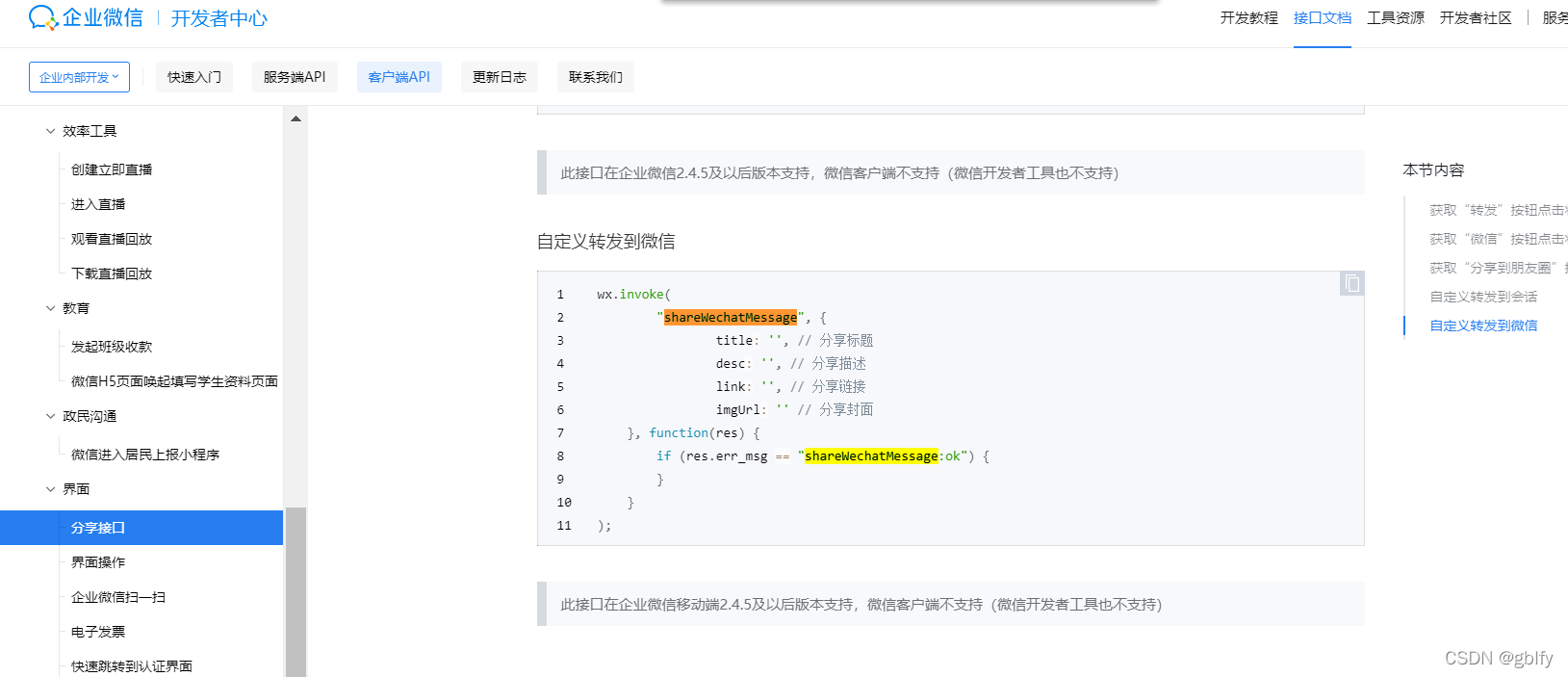Viewport: 1568px width, 677px height.
Task: Click the link: '' code line
Action: tap(790, 387)
